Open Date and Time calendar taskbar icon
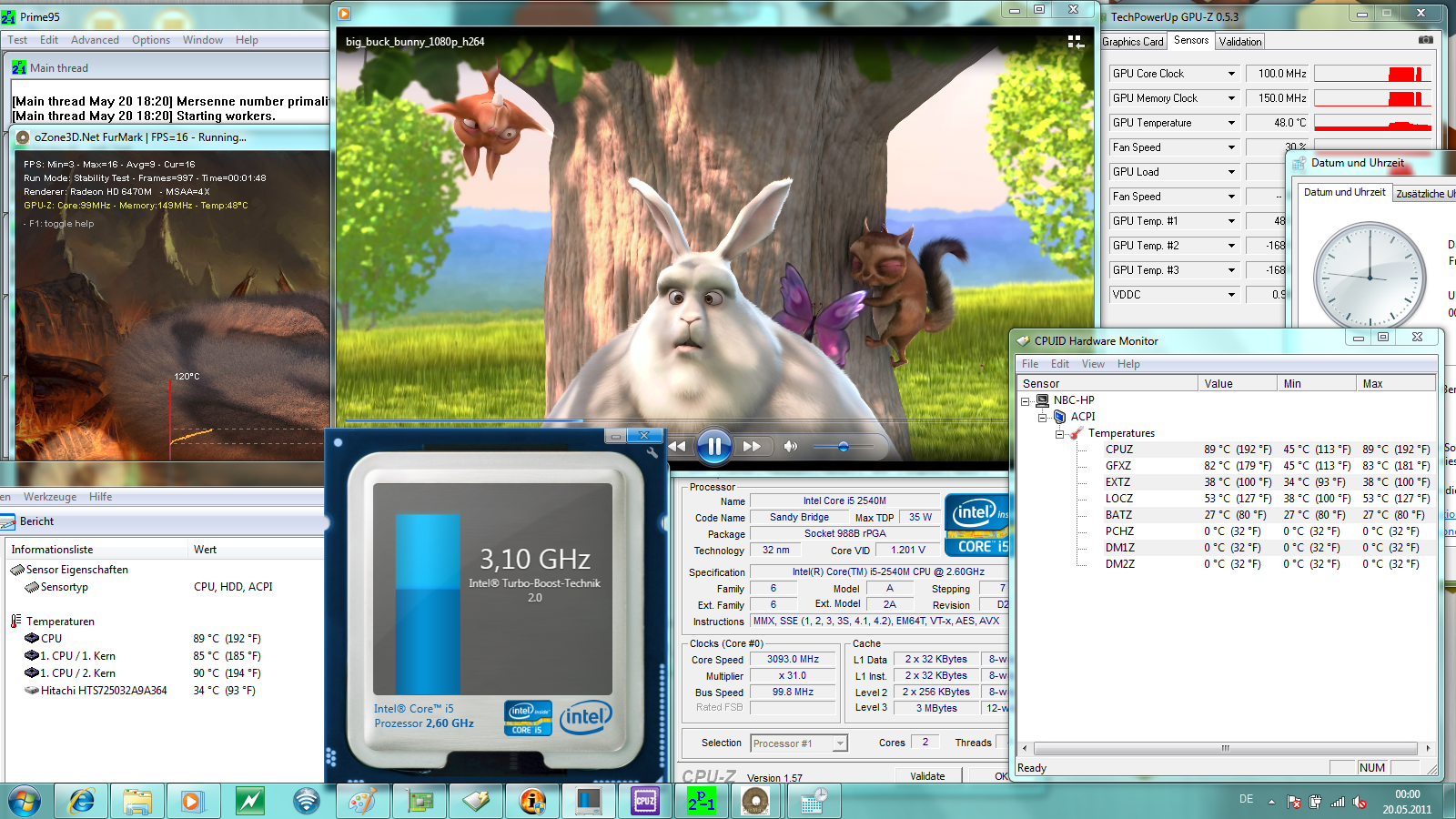Image resolution: width=1456 pixels, height=819 pixels. click(813, 802)
